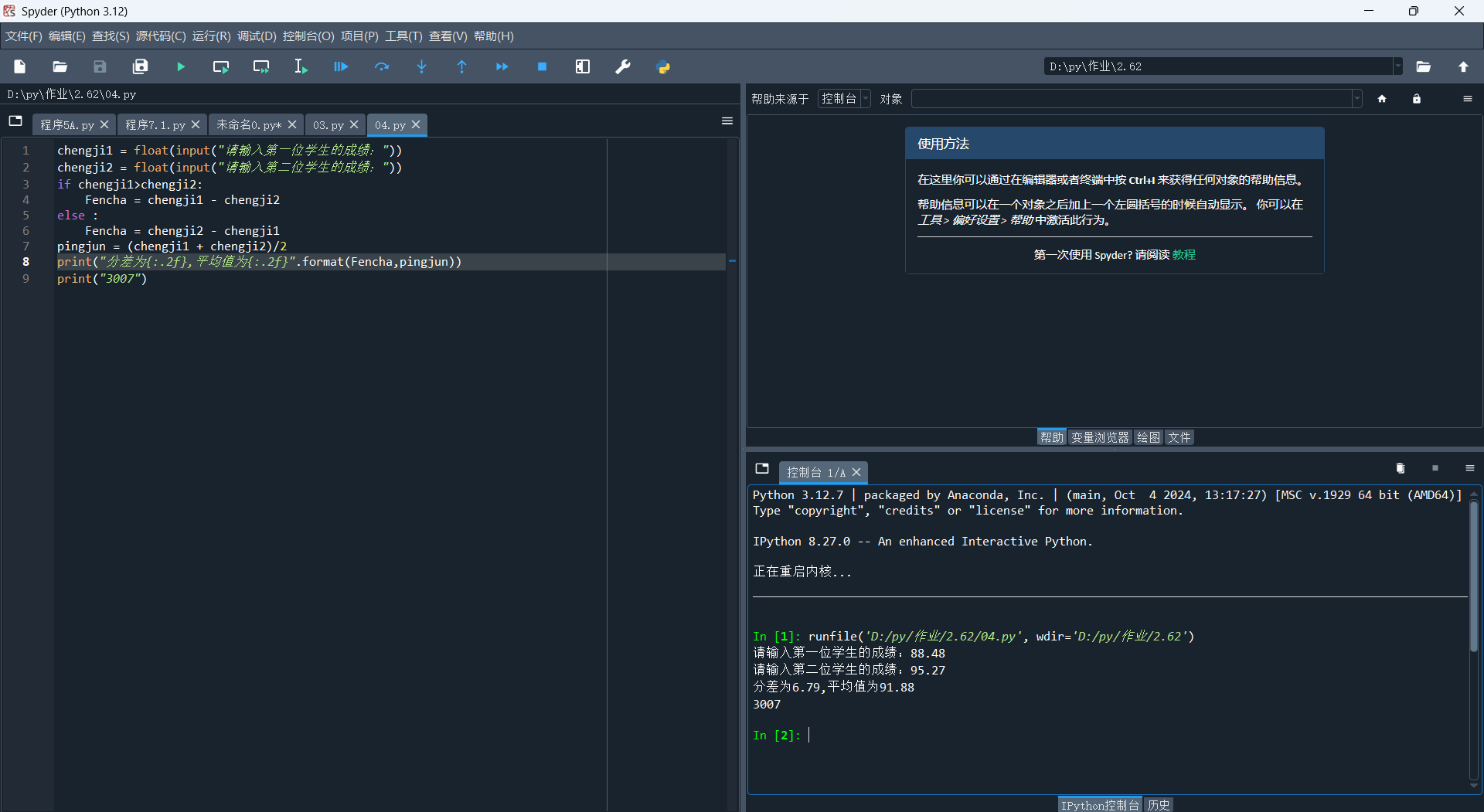Switch to the 程序5A.py editor tab

click(67, 125)
